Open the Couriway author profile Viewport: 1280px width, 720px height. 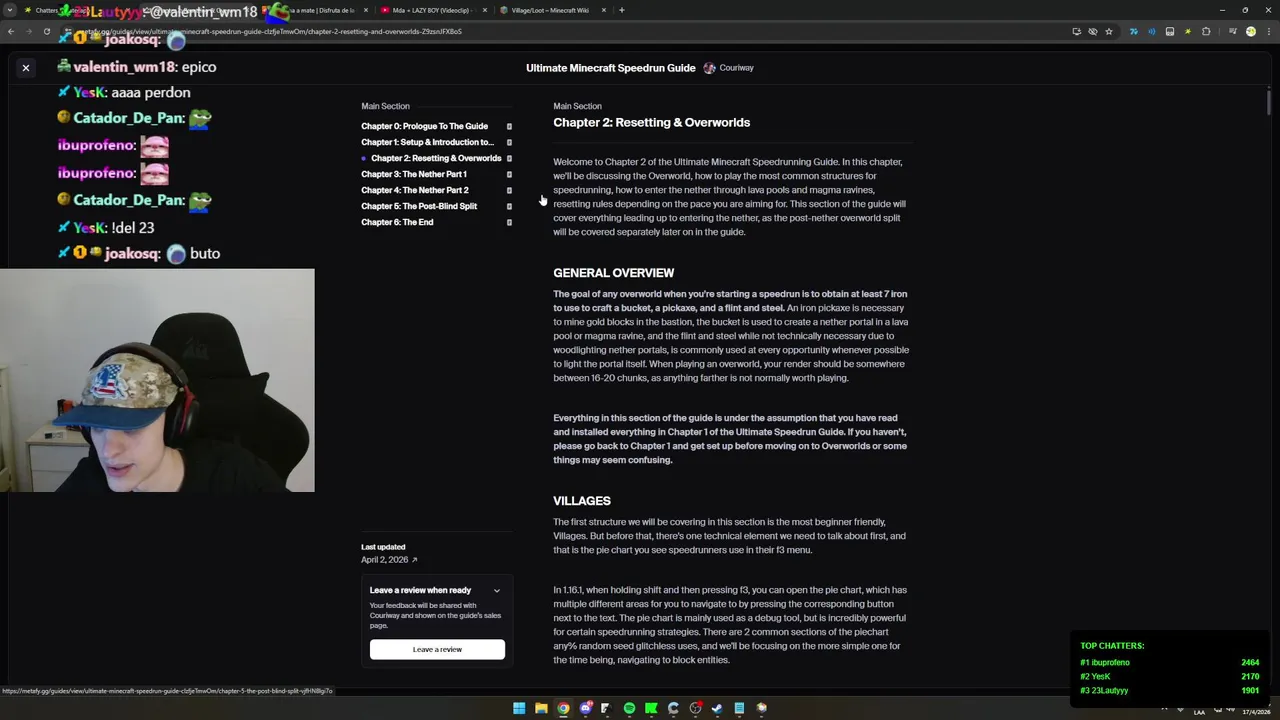tap(736, 68)
